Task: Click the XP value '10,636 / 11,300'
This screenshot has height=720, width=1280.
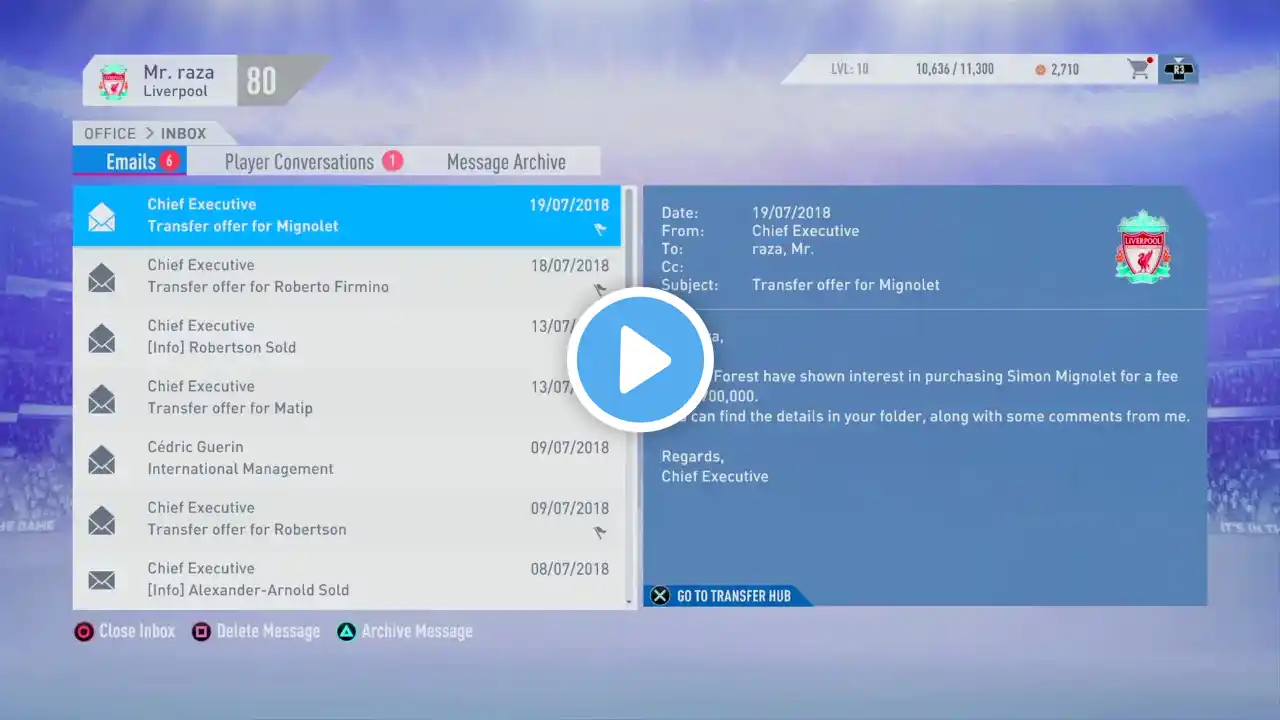Action: 955,70
